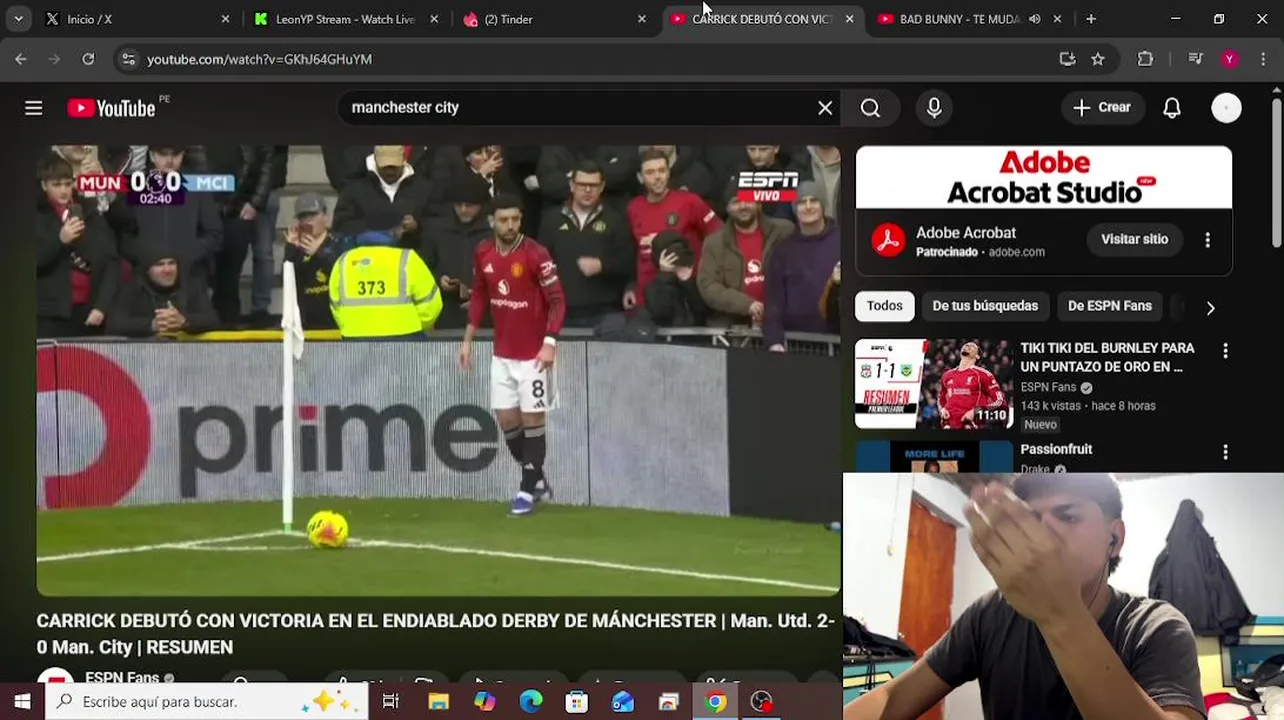This screenshot has width=1284, height=720.
Task: Open Microsoft Store from taskbar
Action: click(576, 702)
